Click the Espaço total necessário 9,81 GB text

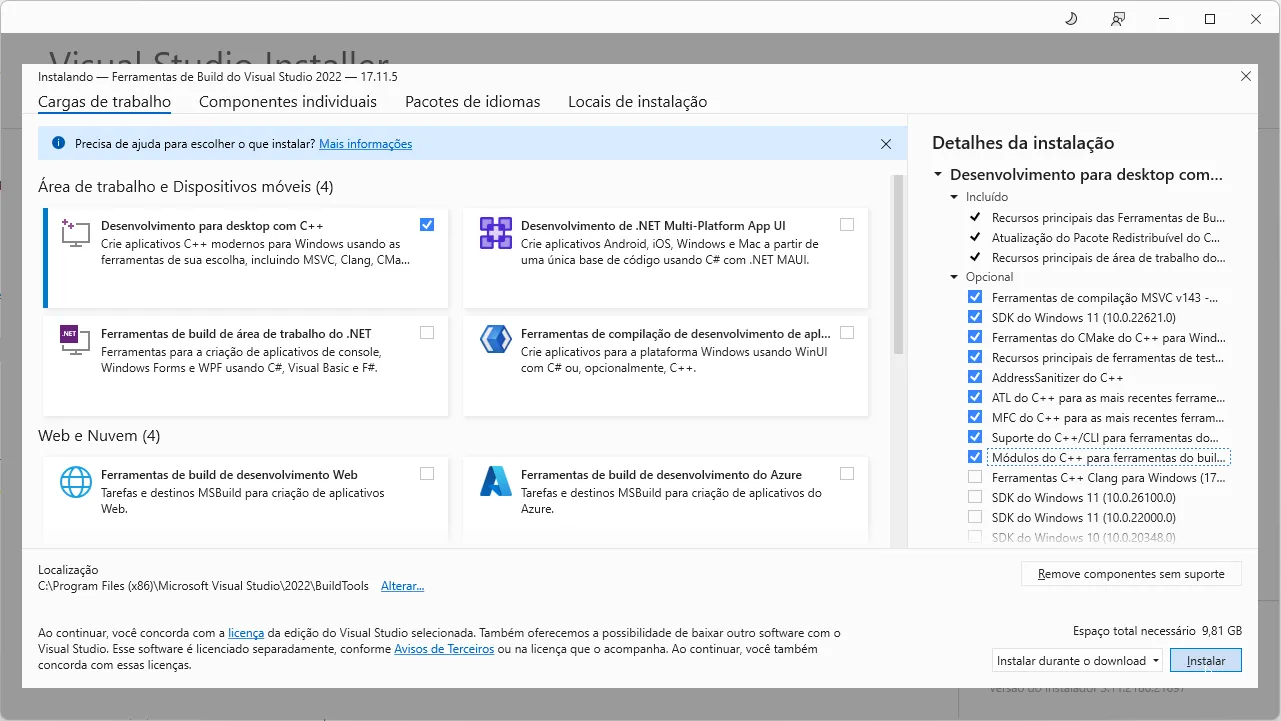(1157, 631)
